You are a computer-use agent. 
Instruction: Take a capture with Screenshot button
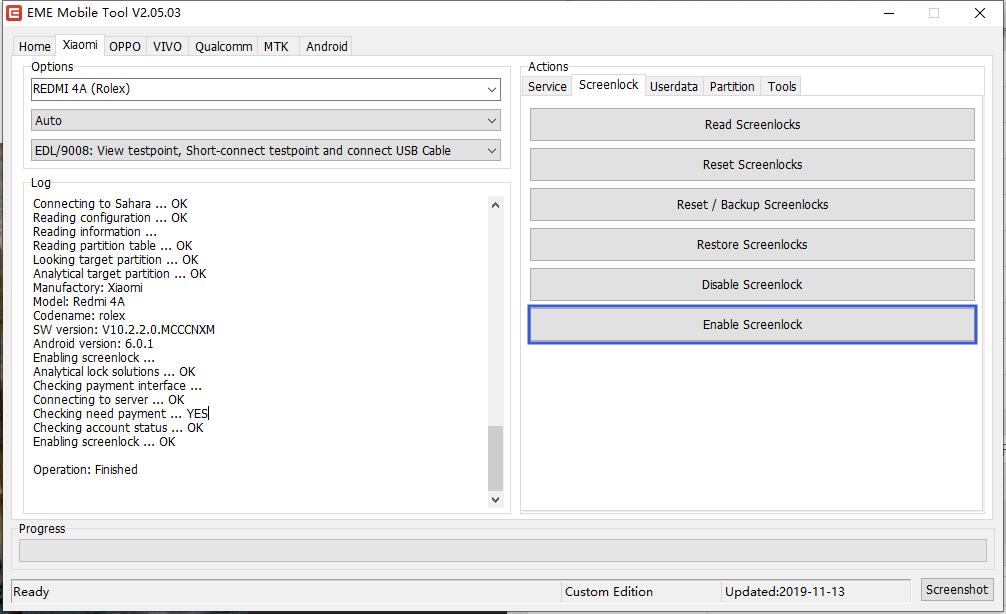tap(956, 590)
